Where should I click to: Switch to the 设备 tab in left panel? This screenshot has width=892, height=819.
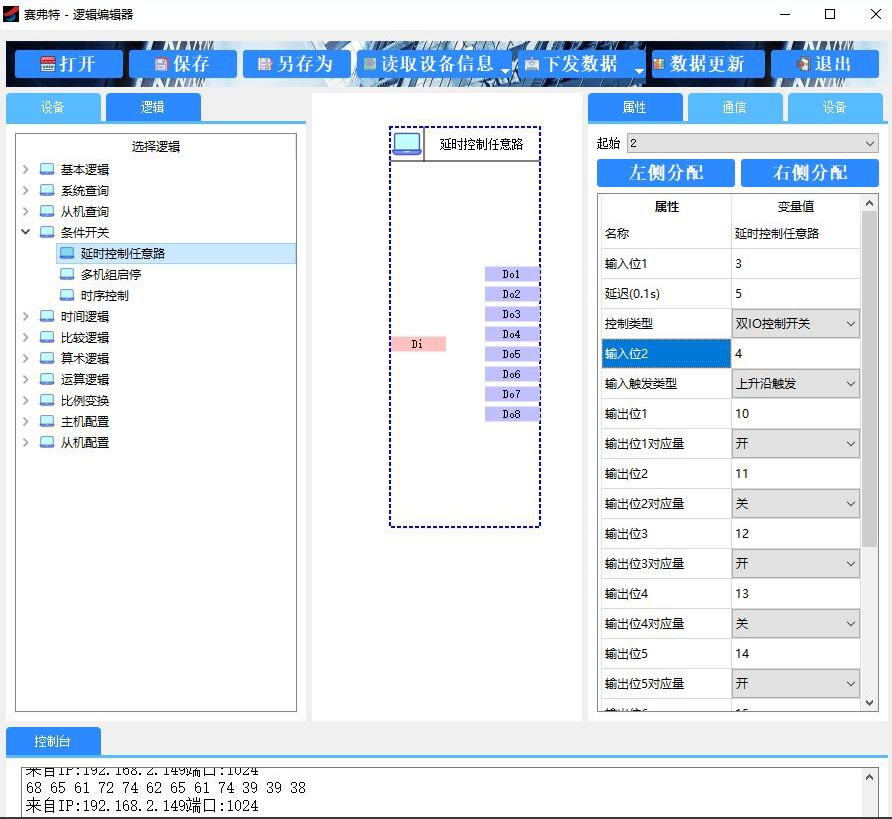click(x=53, y=108)
